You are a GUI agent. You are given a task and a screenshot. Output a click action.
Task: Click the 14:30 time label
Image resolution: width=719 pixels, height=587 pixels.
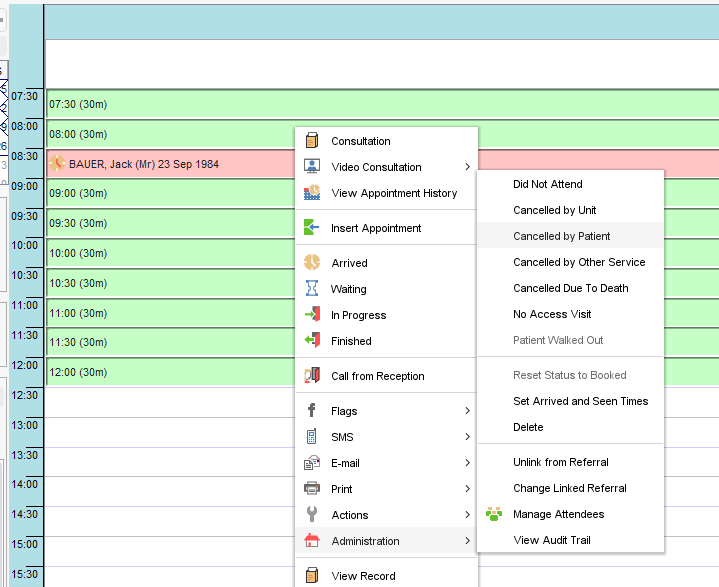click(x=24, y=514)
